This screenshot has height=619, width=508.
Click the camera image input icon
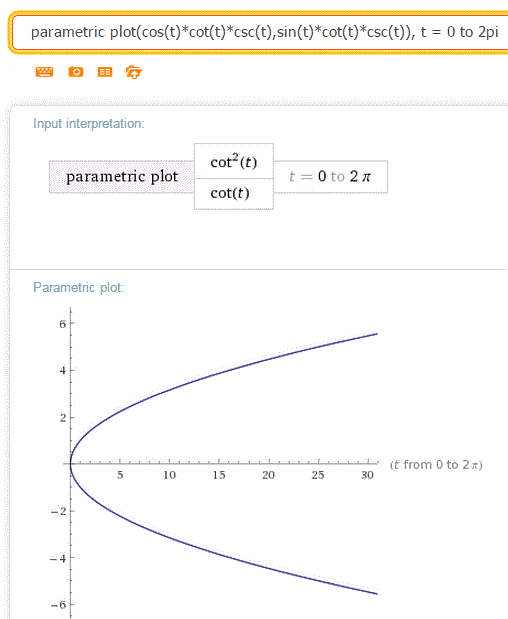point(76,72)
